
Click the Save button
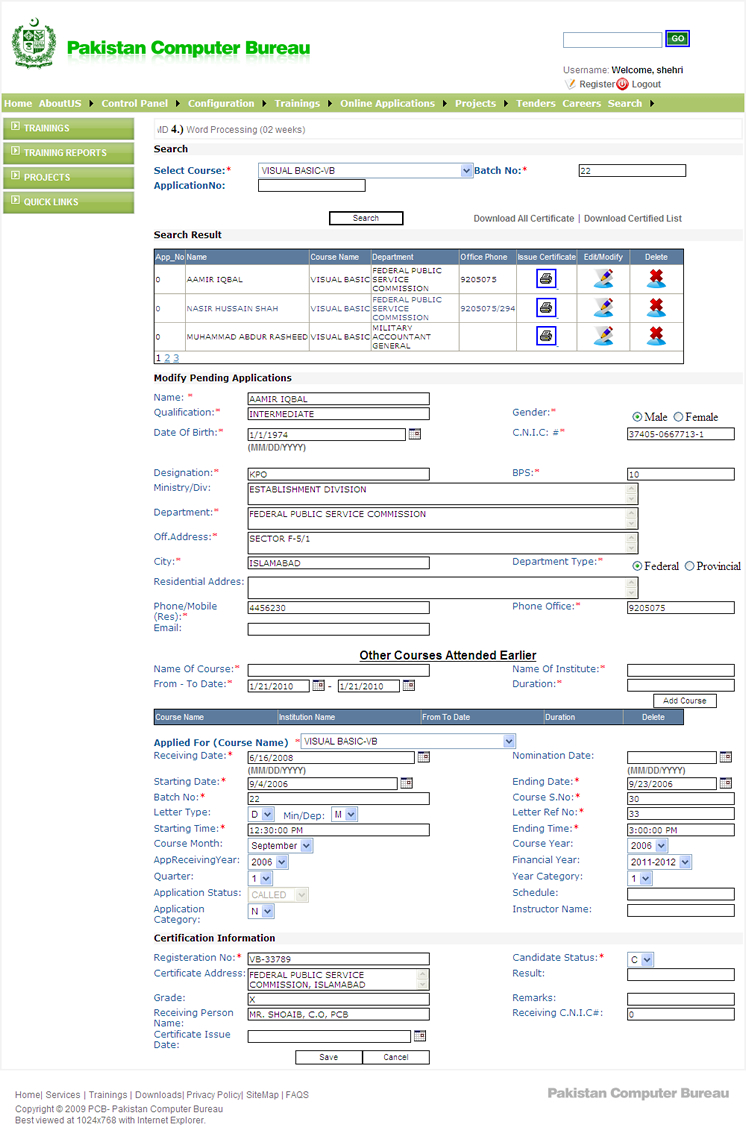click(x=329, y=1058)
